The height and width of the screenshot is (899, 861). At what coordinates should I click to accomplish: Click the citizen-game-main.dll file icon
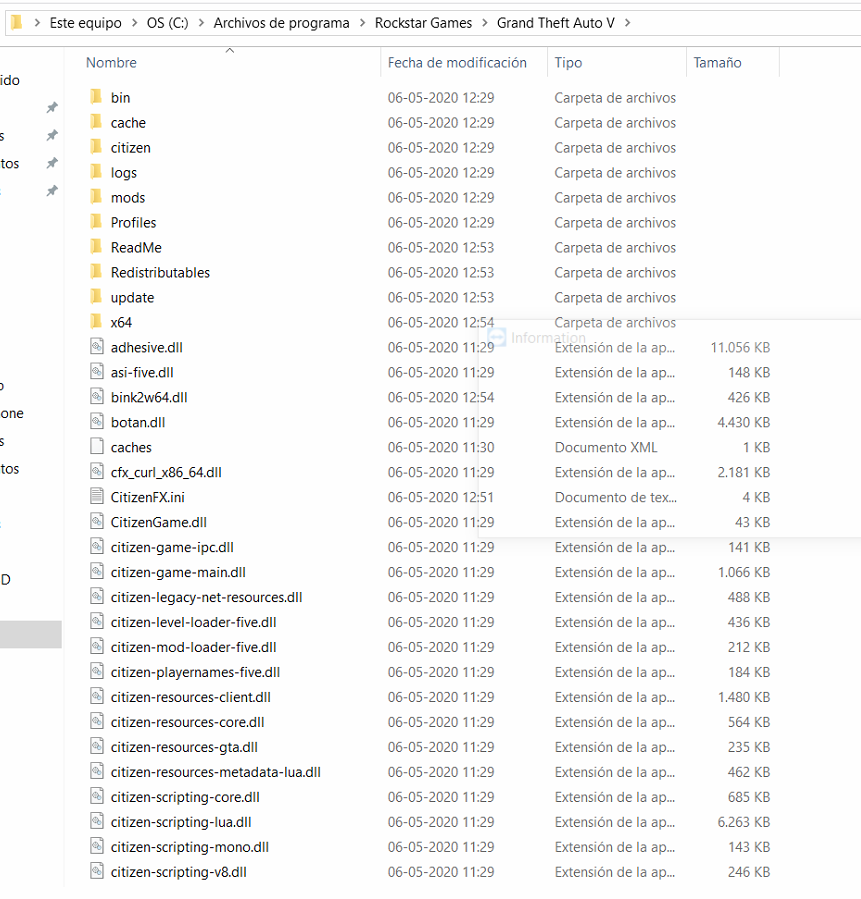pos(97,572)
